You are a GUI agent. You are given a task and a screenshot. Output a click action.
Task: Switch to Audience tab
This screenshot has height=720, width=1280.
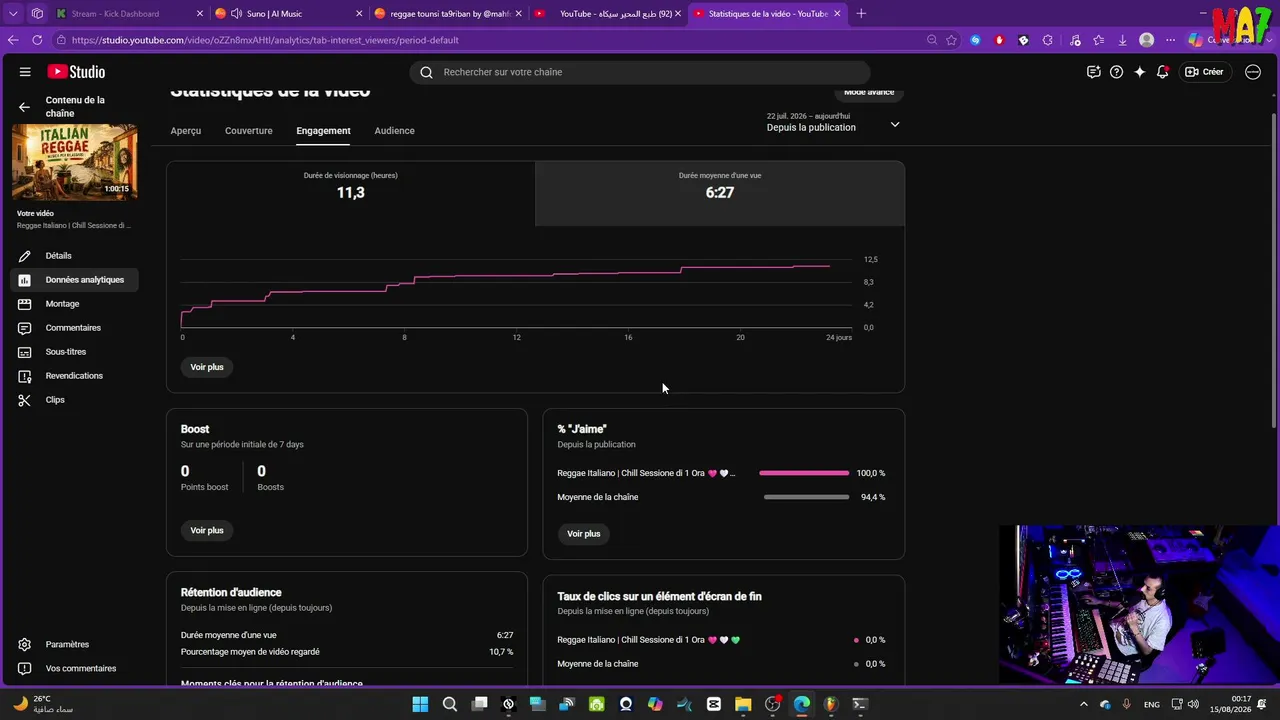[x=394, y=131]
